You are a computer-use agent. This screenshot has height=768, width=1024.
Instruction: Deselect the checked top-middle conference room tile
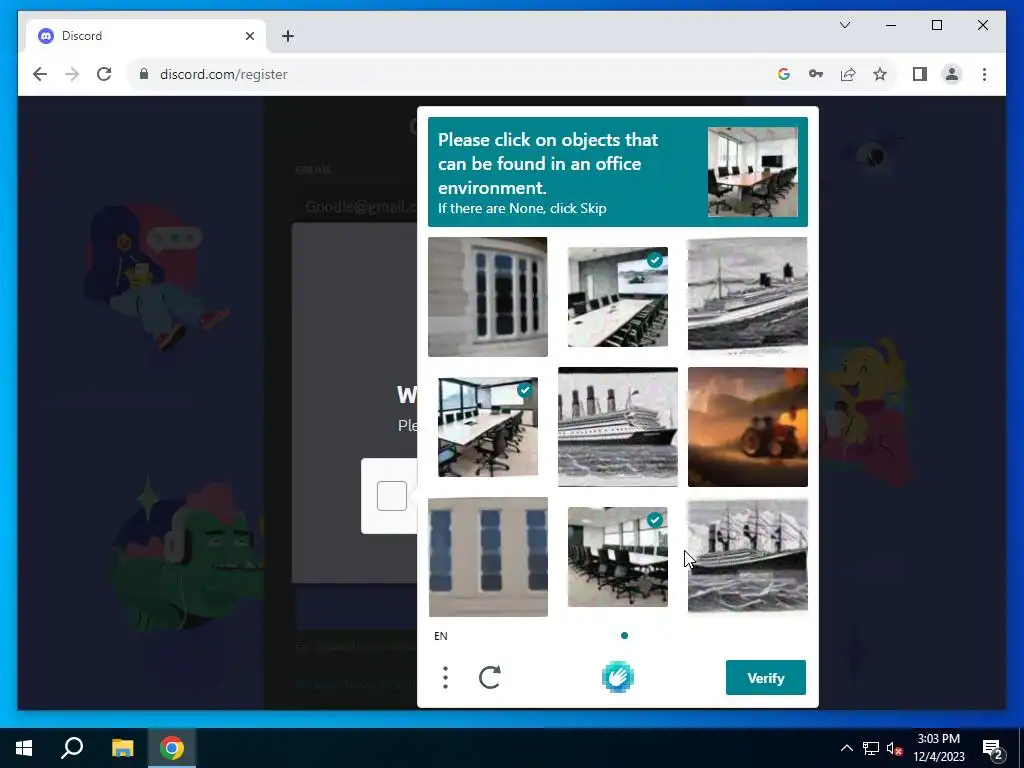[x=618, y=296]
